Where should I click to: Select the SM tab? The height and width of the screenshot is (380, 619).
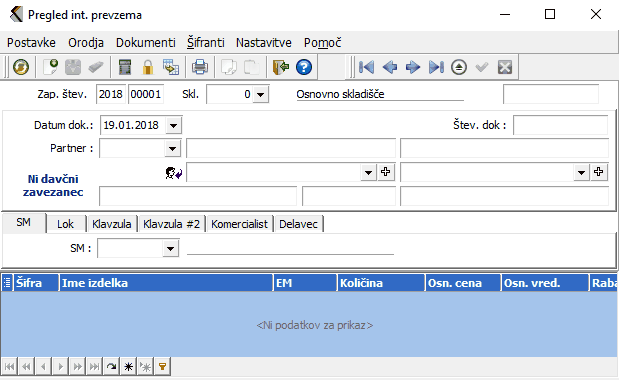(x=24, y=223)
